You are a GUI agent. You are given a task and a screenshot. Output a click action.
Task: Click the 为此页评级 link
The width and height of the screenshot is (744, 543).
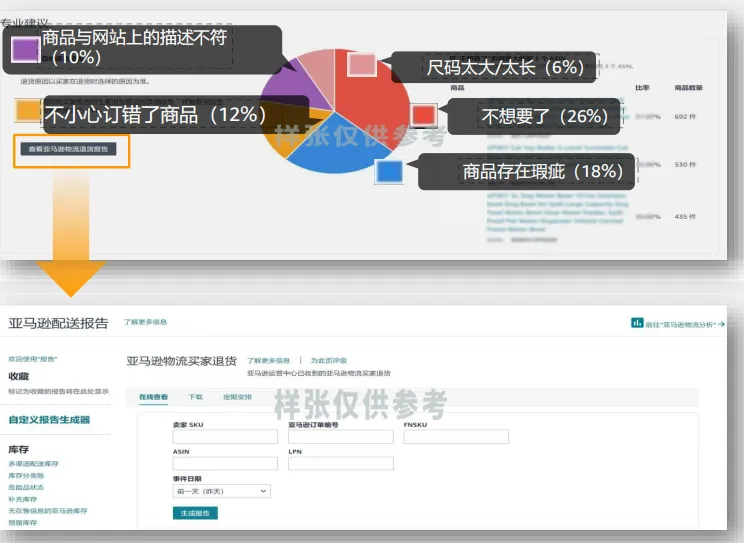click(328, 361)
